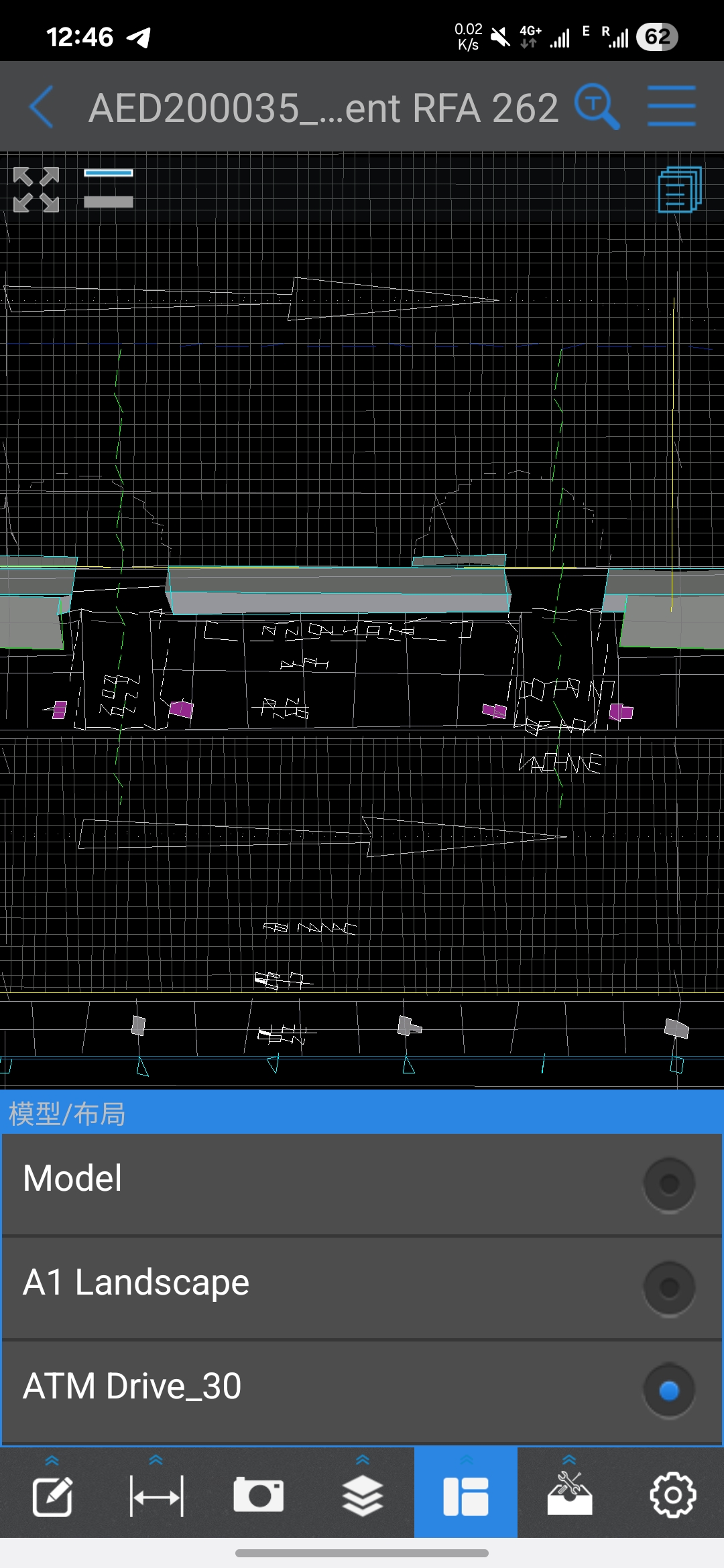724x1568 pixels.
Task: Open the toolbox icon with wrench
Action: coord(569,1494)
